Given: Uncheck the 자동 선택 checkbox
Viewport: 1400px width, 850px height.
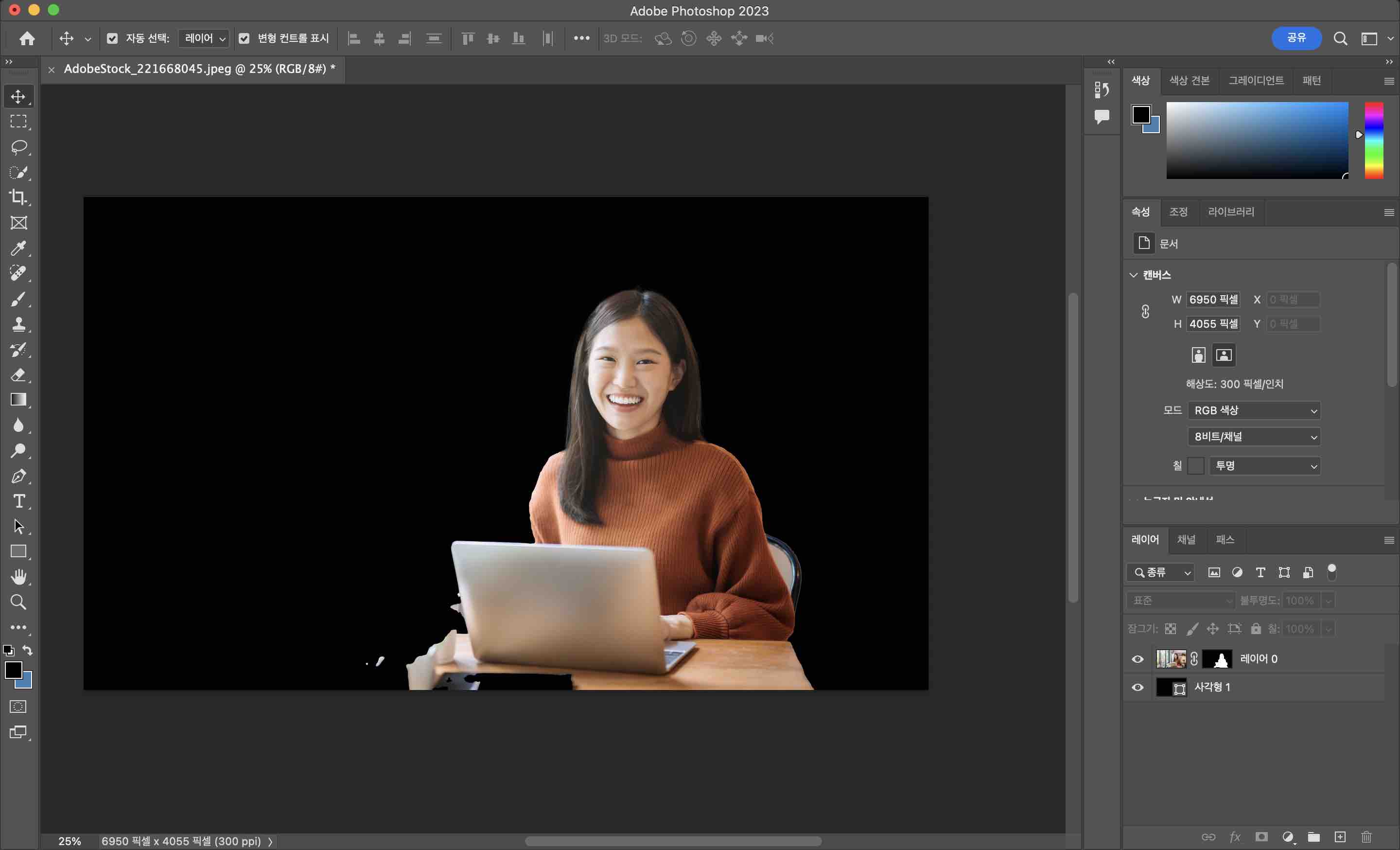Looking at the screenshot, I should click(112, 38).
